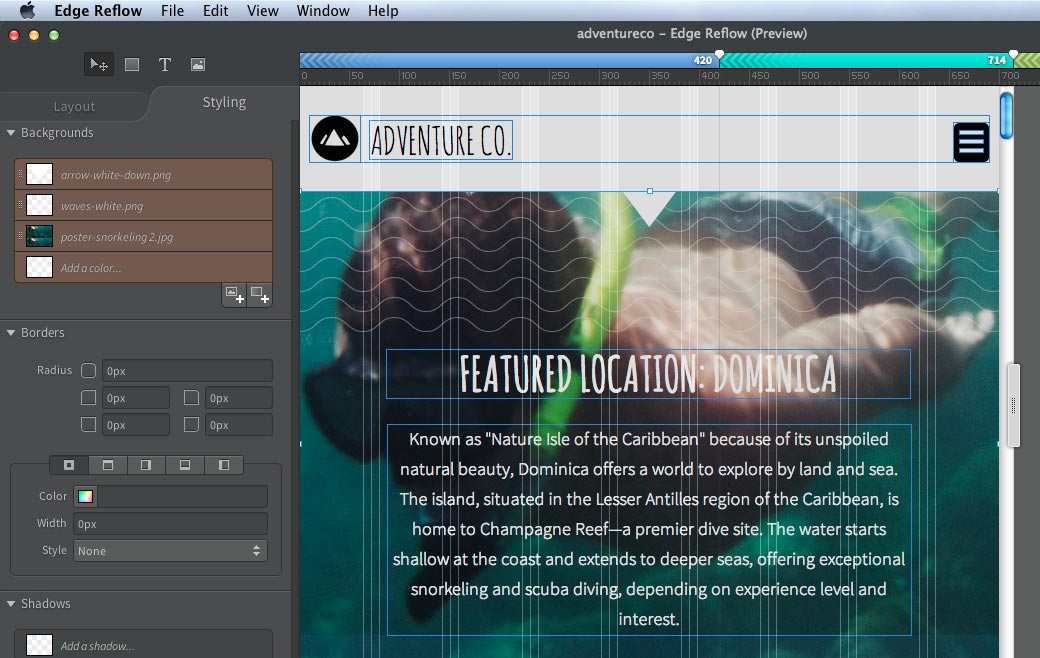Click the add background image button
Image resolution: width=1040 pixels, height=658 pixels.
234,295
